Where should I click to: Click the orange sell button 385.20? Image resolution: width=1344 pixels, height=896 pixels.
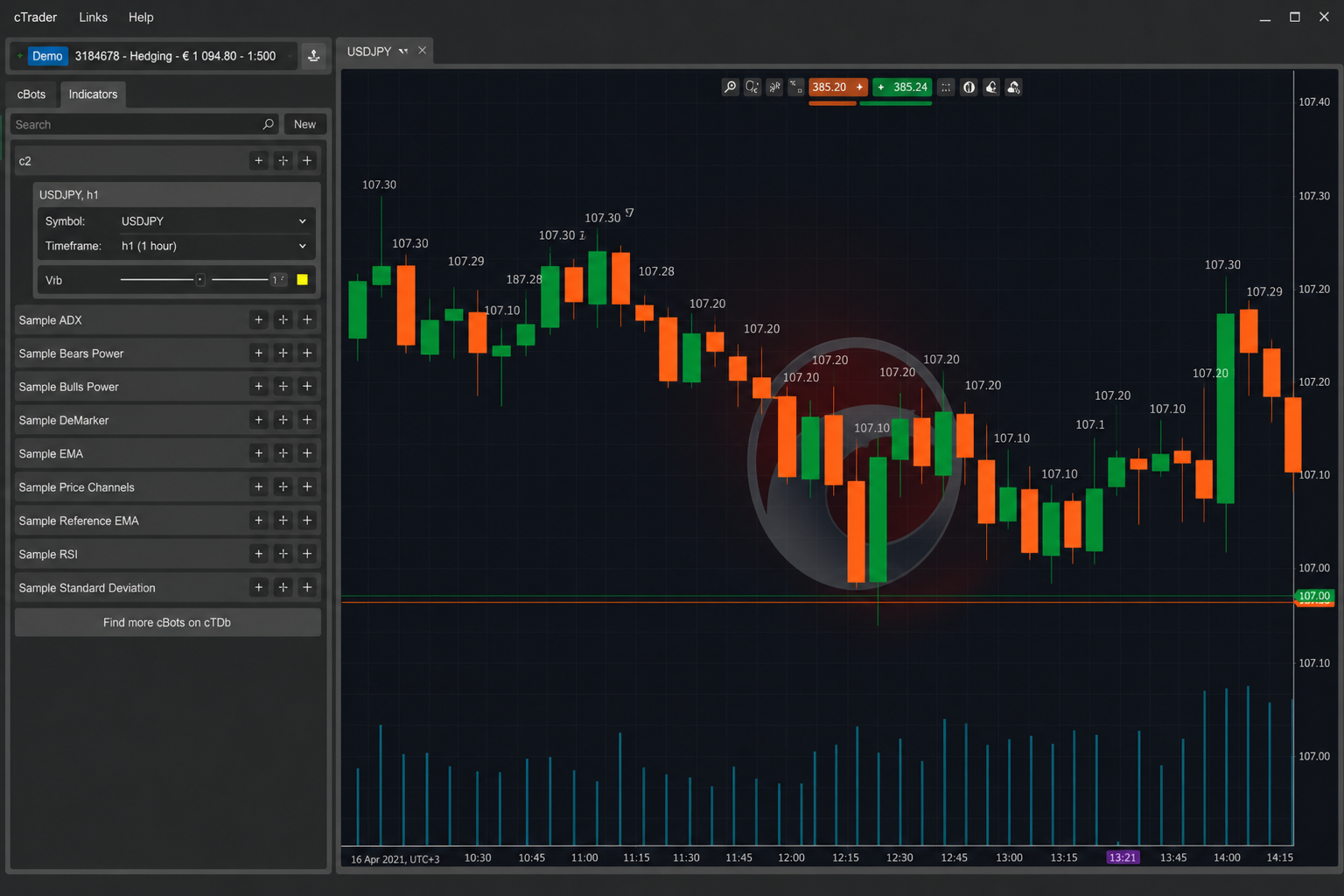click(837, 87)
